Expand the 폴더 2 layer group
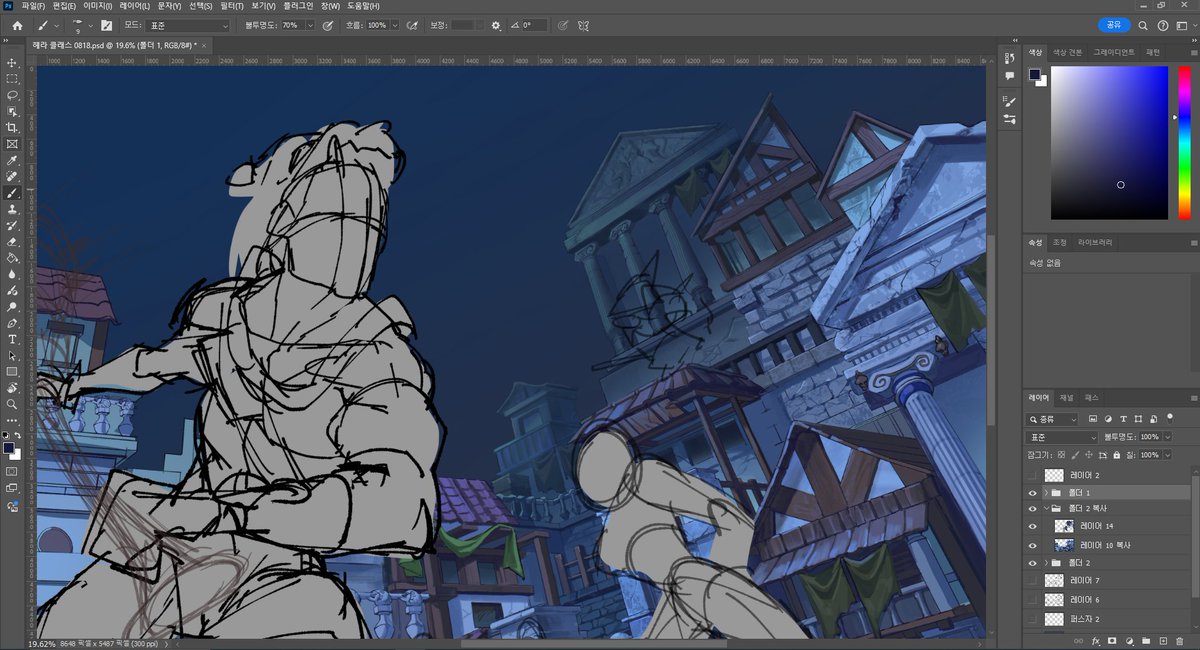Image resolution: width=1200 pixels, height=650 pixels. click(1046, 563)
